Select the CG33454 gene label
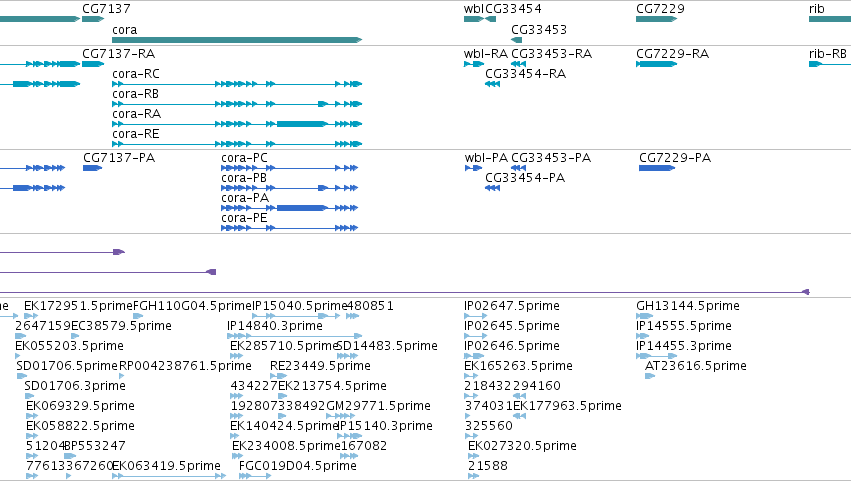 [513, 9]
